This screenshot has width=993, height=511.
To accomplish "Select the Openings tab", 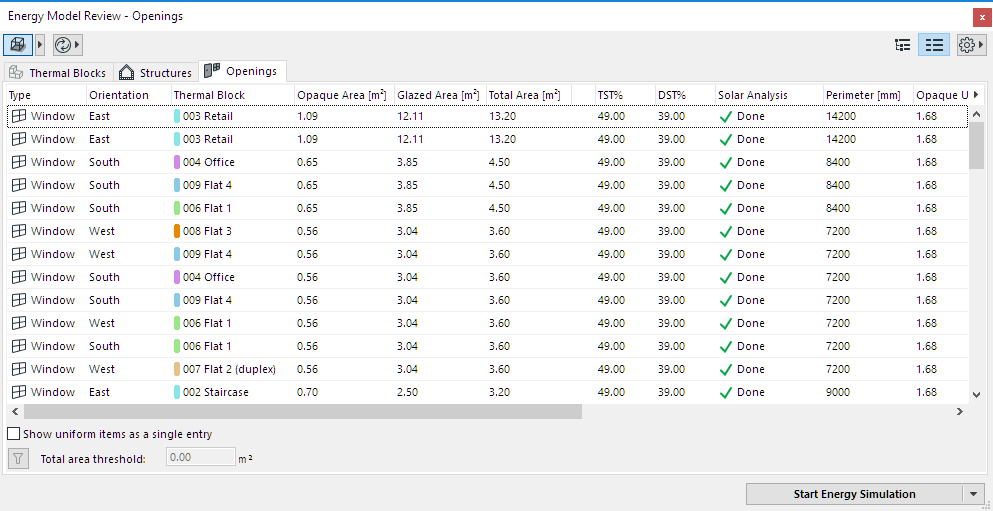I will [x=242, y=71].
